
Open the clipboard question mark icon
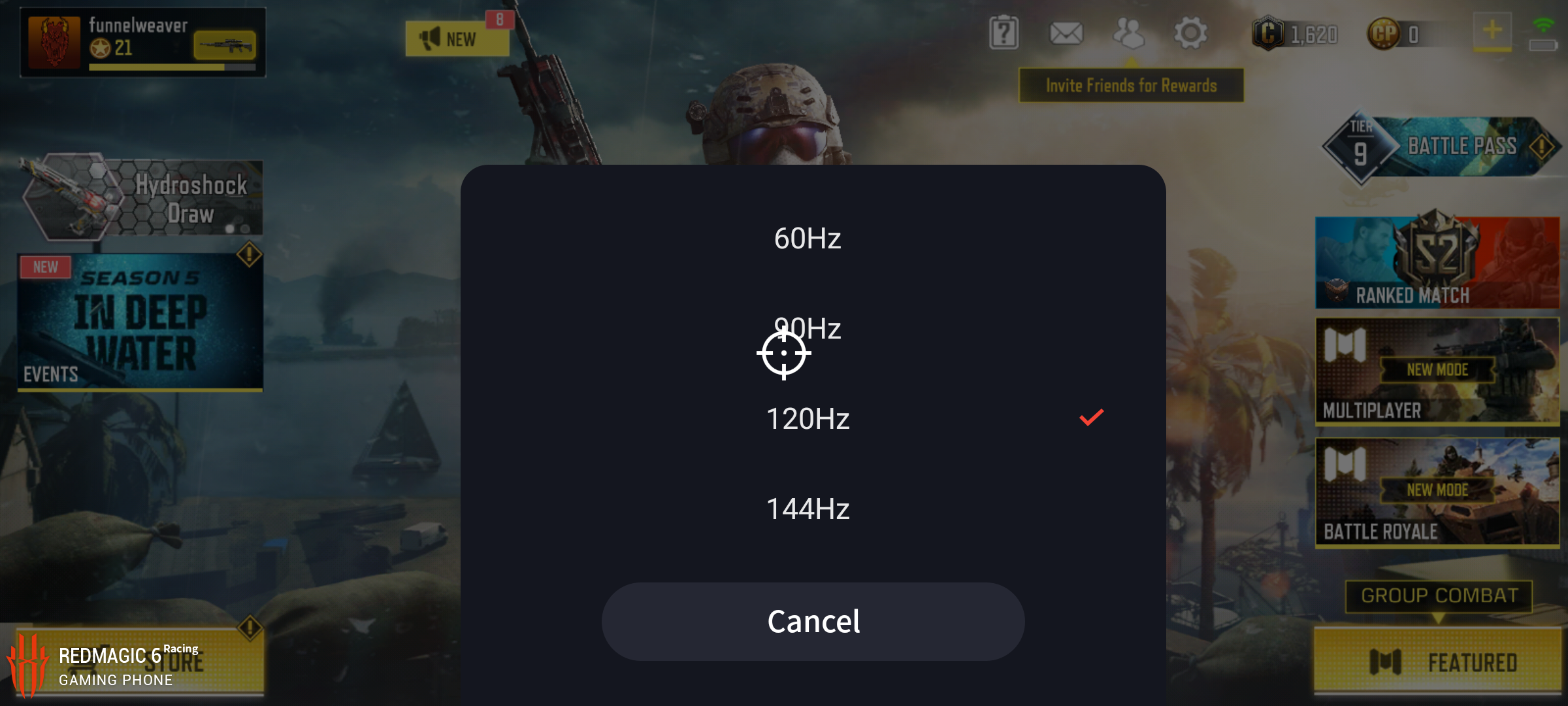click(x=1004, y=33)
